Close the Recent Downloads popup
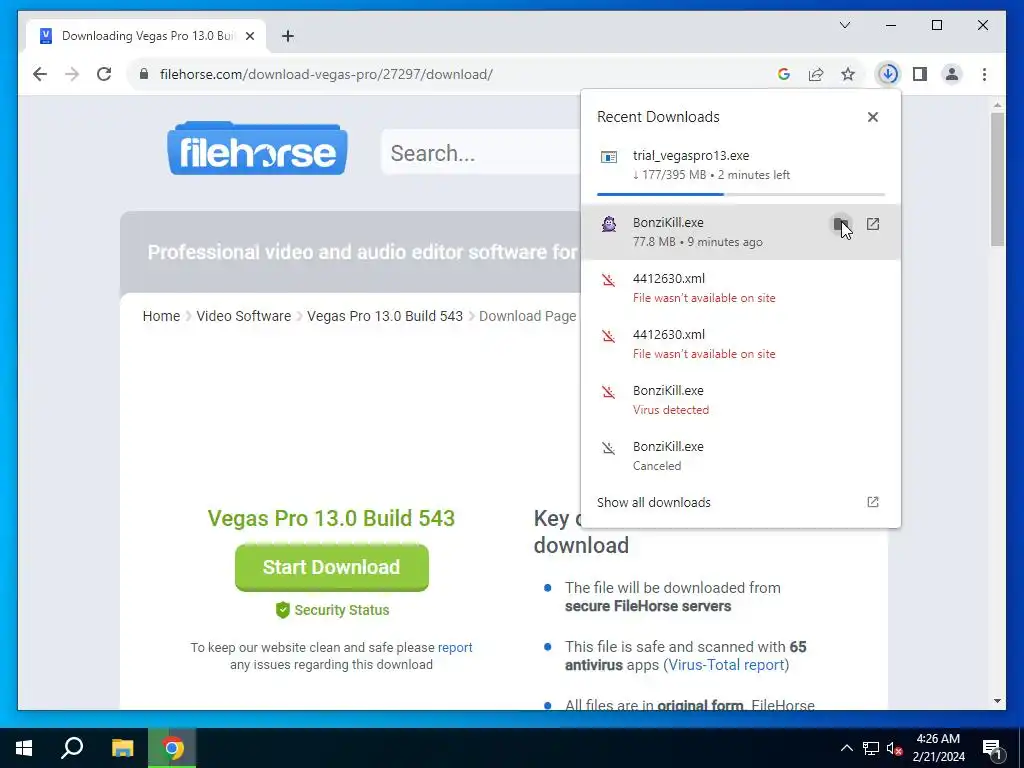This screenshot has height=768, width=1024. tap(872, 117)
